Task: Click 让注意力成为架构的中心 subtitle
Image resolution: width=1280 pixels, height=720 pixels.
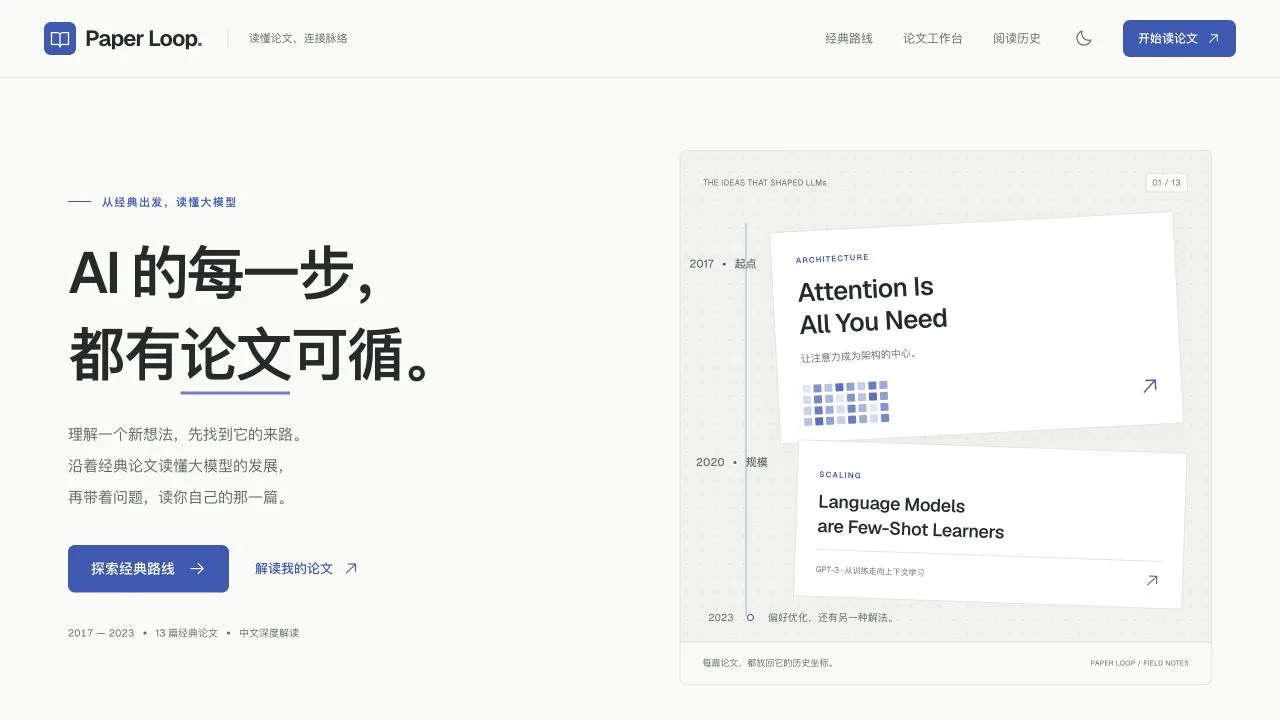Action: [858, 355]
